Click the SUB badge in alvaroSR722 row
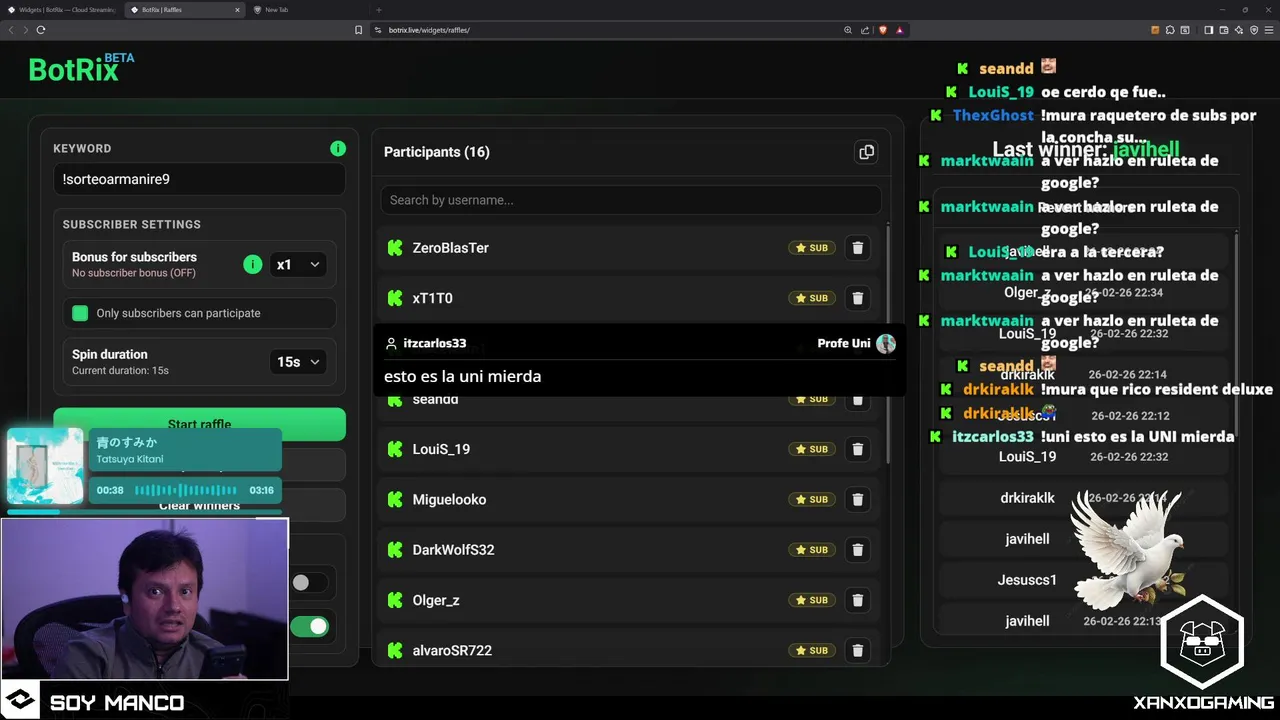 pos(811,650)
